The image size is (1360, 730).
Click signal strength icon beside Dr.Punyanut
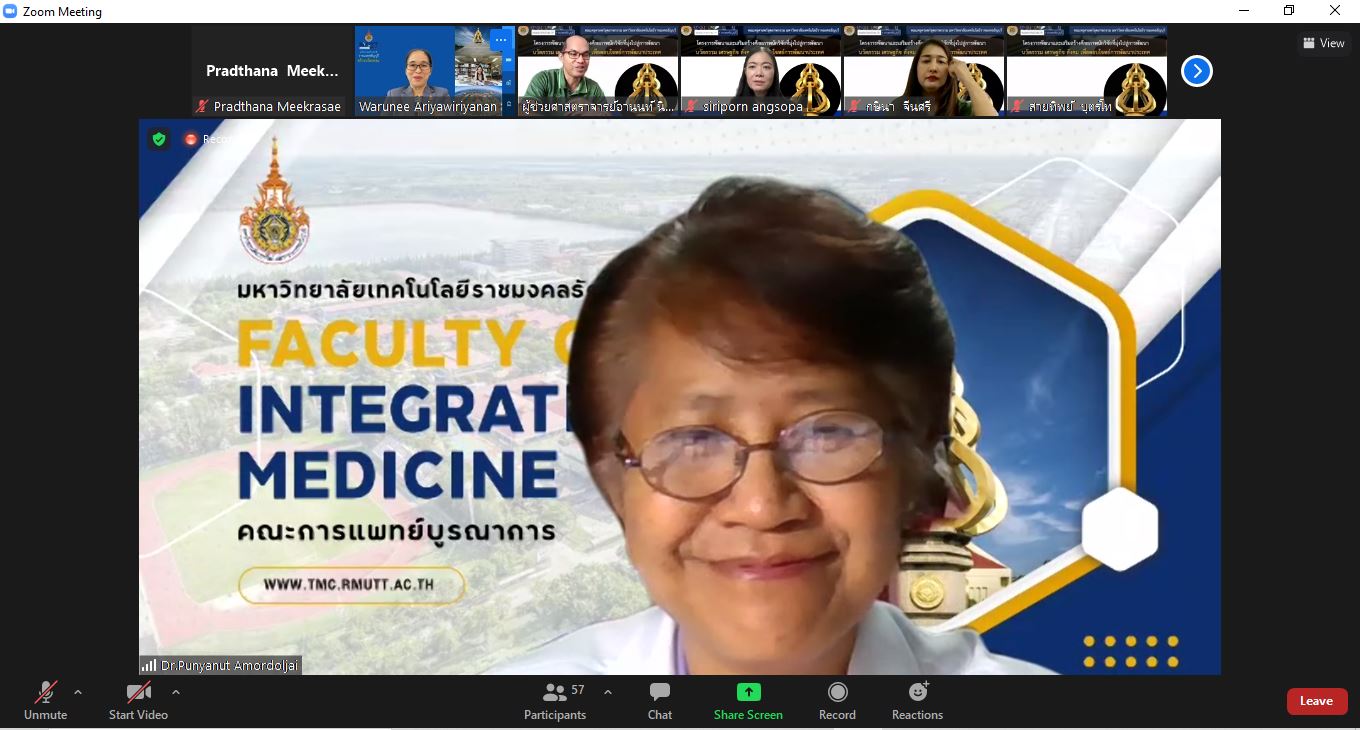149,665
